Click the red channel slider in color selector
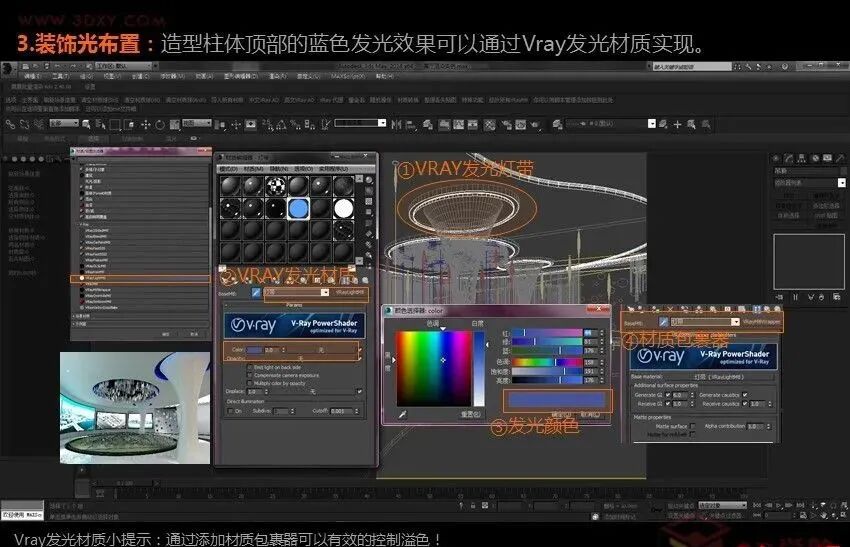Screen dimensions: 850x547 (547, 333)
